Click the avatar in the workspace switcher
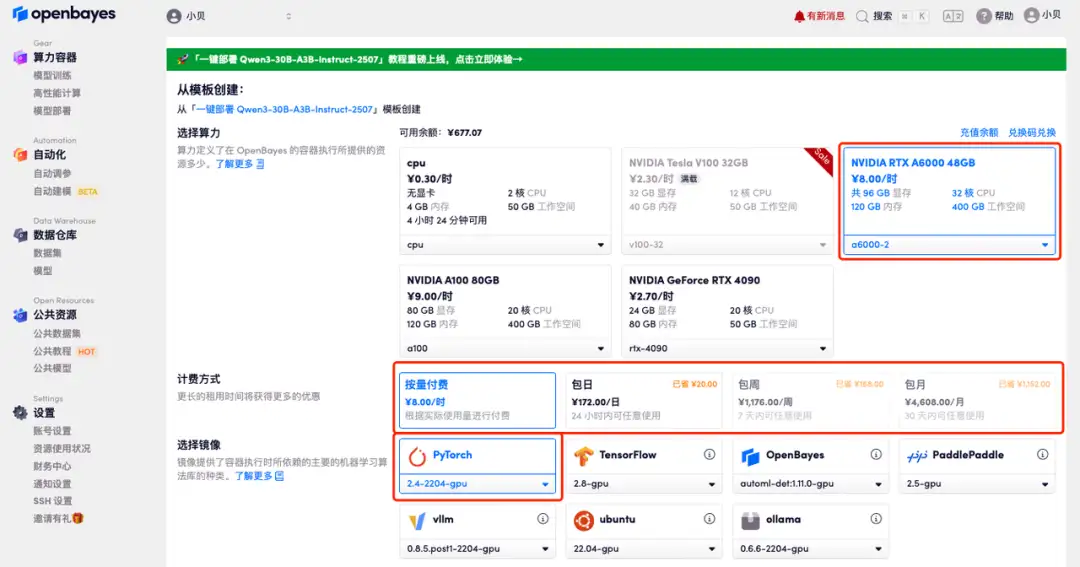The height and width of the screenshot is (567, 1080). 174,16
